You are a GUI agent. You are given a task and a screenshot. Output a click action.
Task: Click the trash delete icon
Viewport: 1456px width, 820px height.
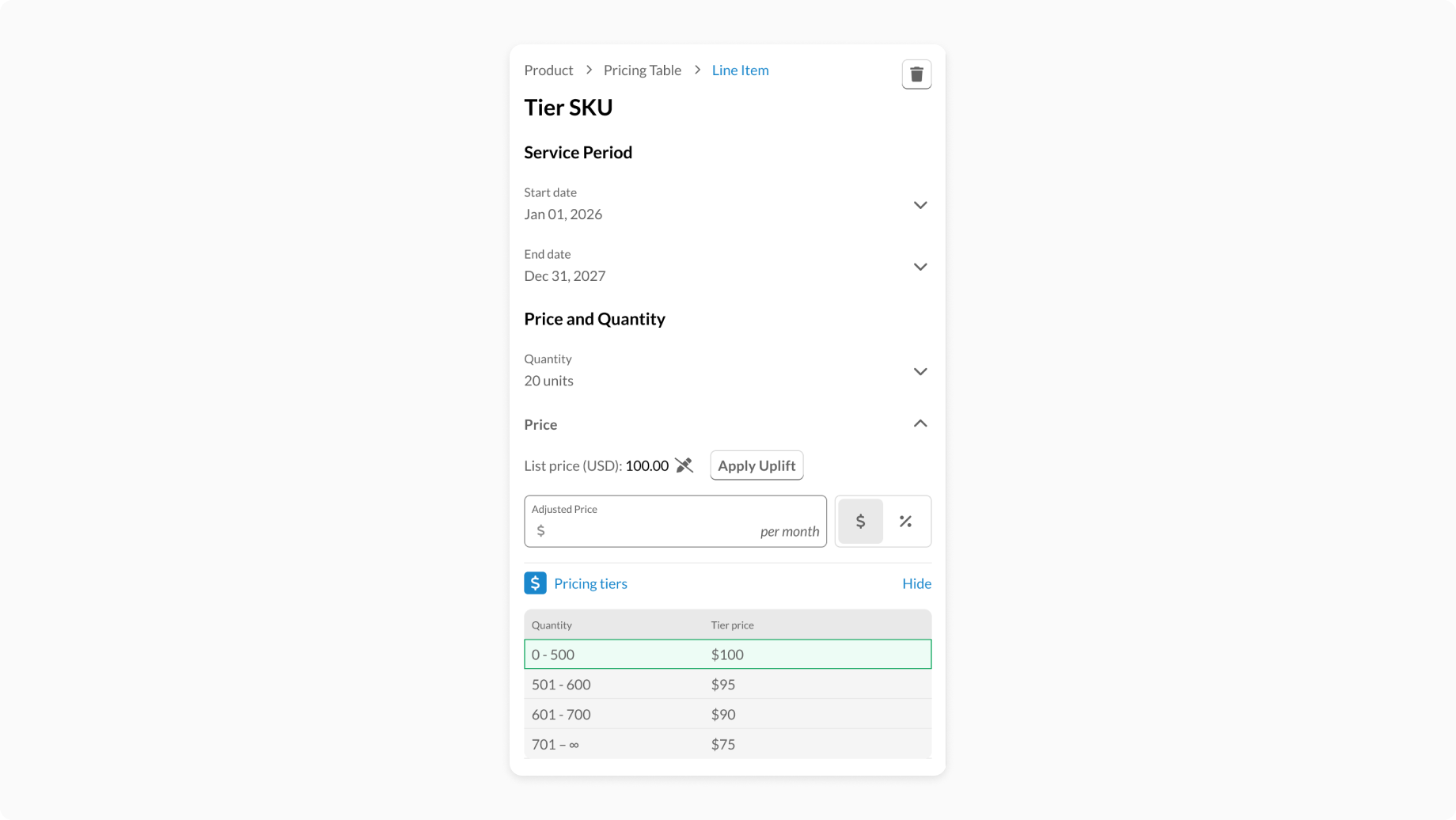(x=916, y=74)
